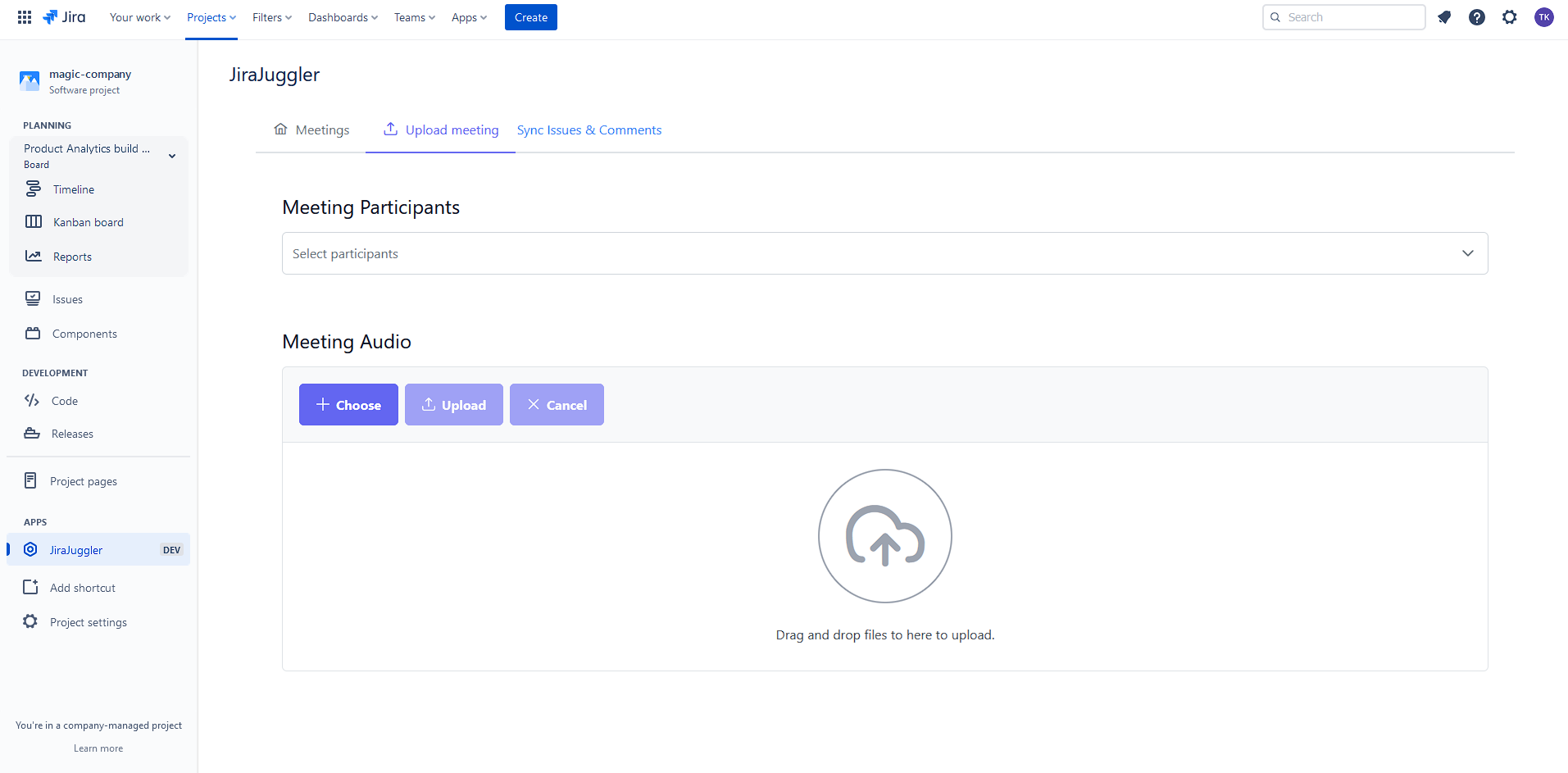
Task: Switch to the Upload meeting tab
Action: coord(441,130)
